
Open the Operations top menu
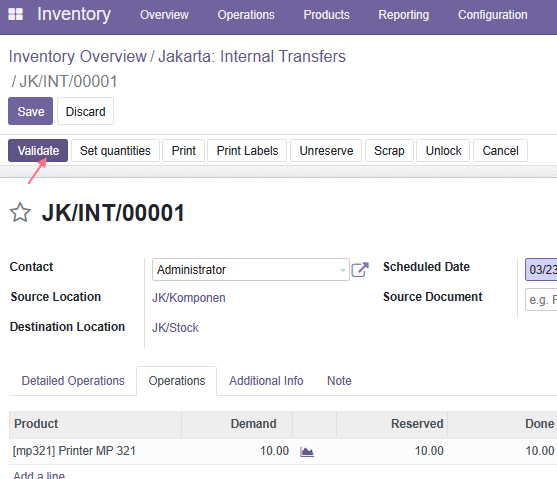(x=246, y=15)
